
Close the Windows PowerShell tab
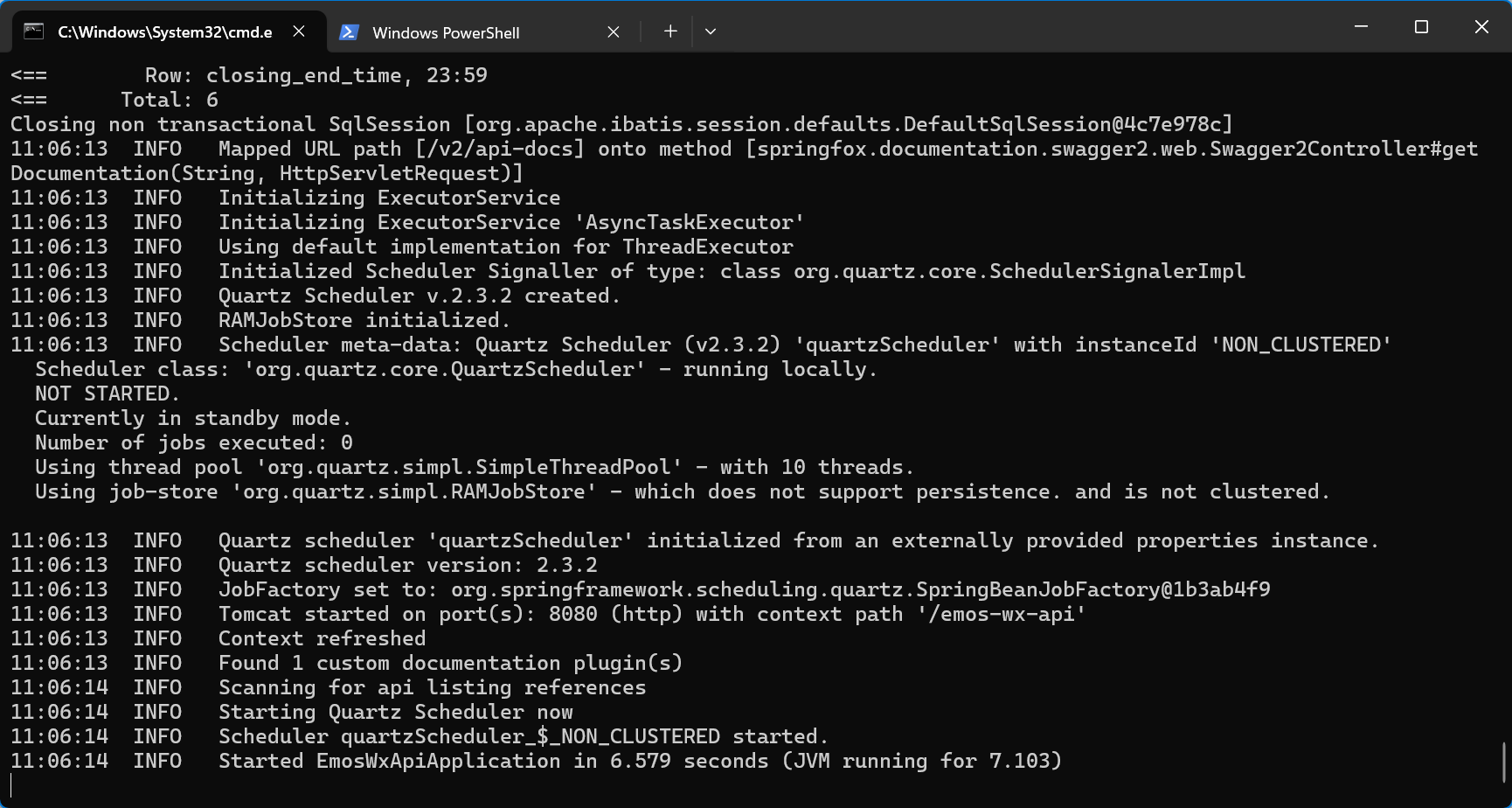[x=614, y=32]
